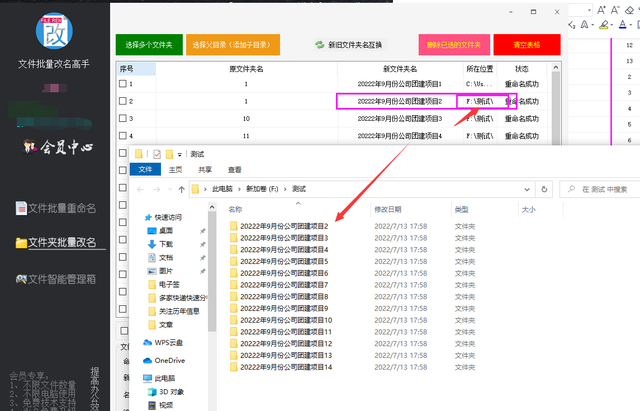Open OneDrive in navigation pane
Image resolution: width=640 pixels, height=411 pixels.
click(164, 360)
